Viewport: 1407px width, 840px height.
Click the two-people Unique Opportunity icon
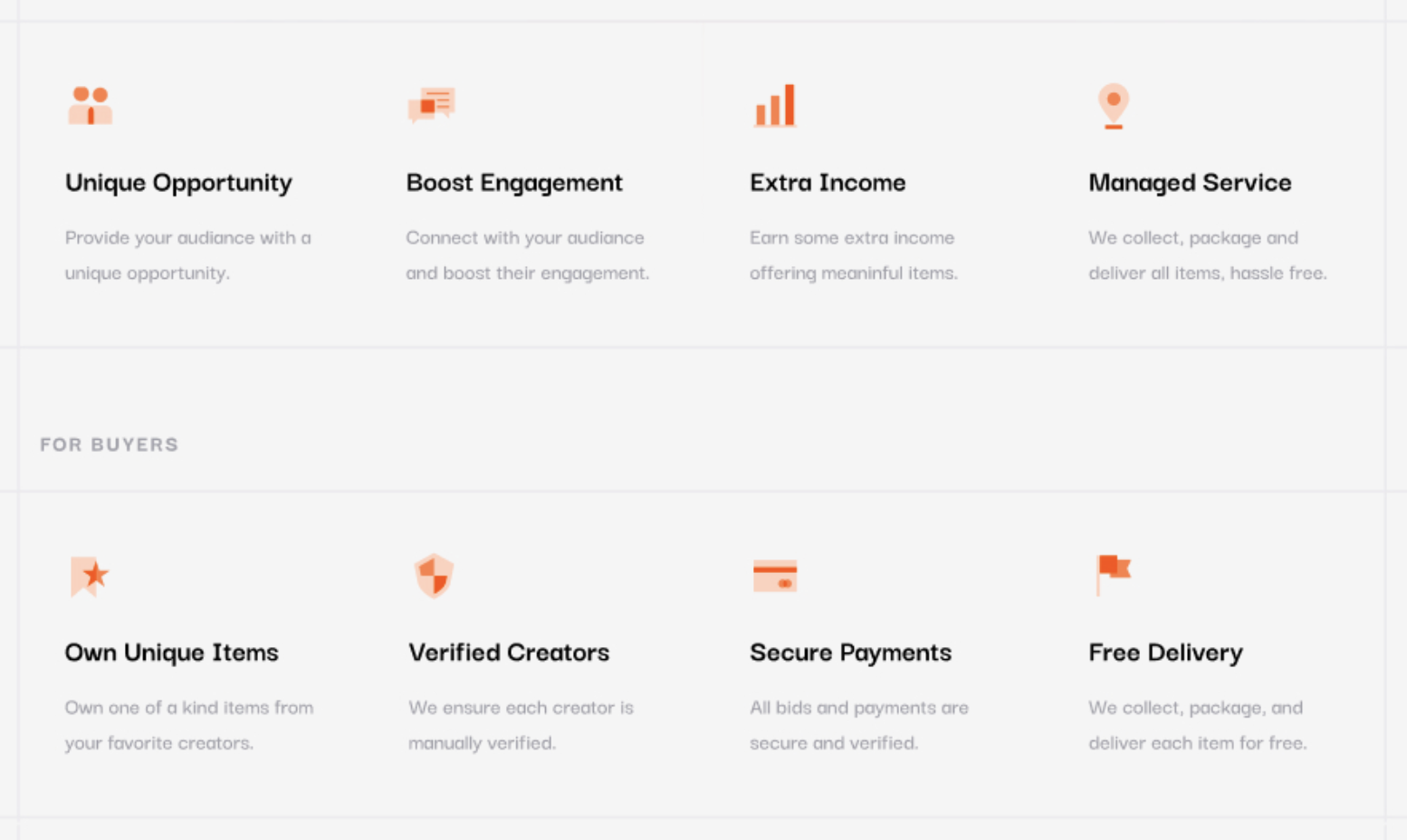coord(90,106)
